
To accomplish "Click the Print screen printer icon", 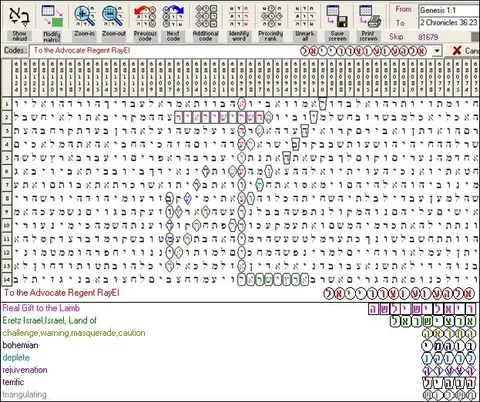I will click(369, 16).
